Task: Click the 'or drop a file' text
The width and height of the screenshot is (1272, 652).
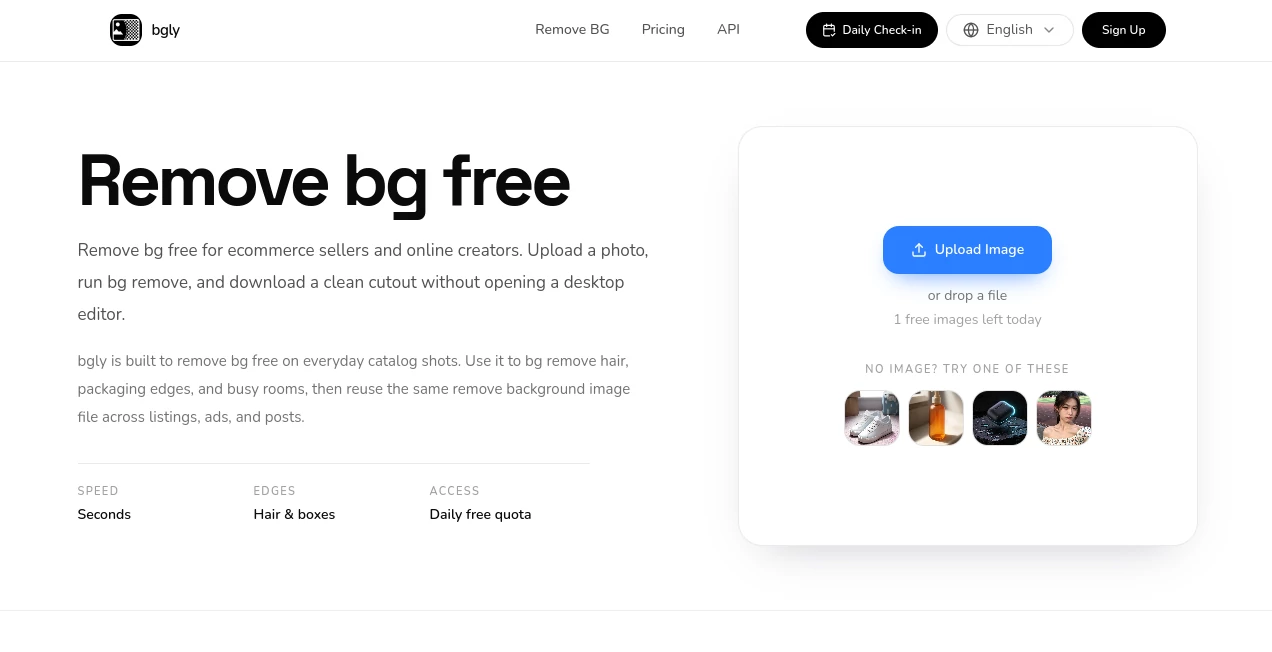Action: [967, 296]
